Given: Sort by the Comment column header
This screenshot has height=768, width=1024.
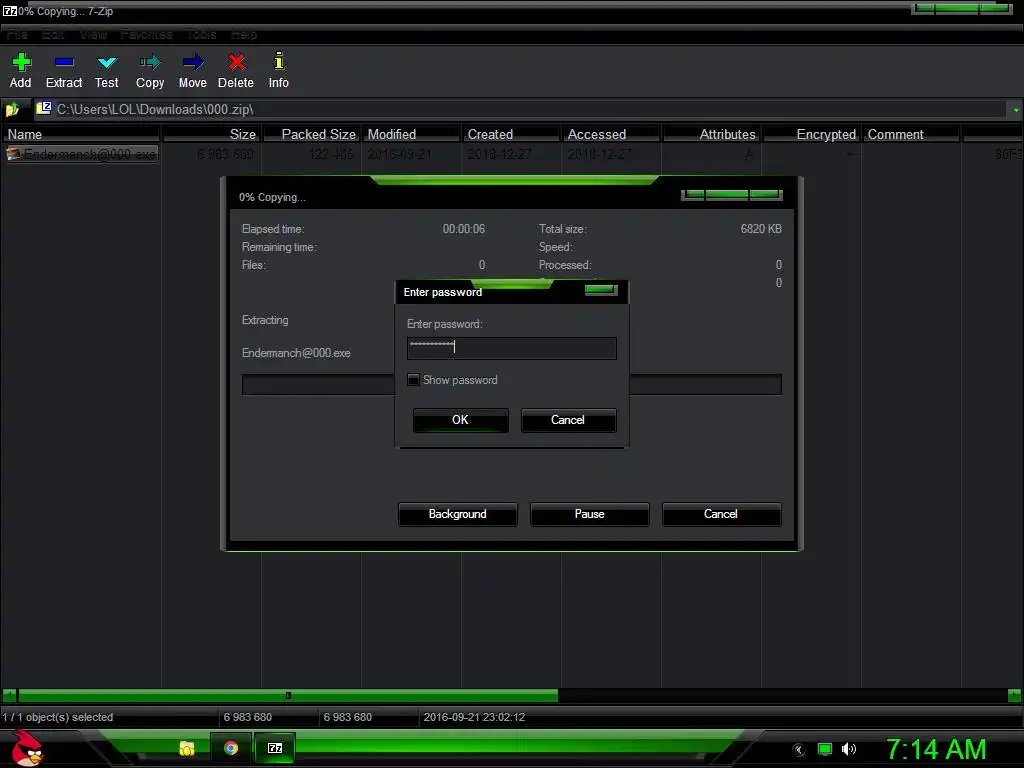Looking at the screenshot, I should click(911, 134).
